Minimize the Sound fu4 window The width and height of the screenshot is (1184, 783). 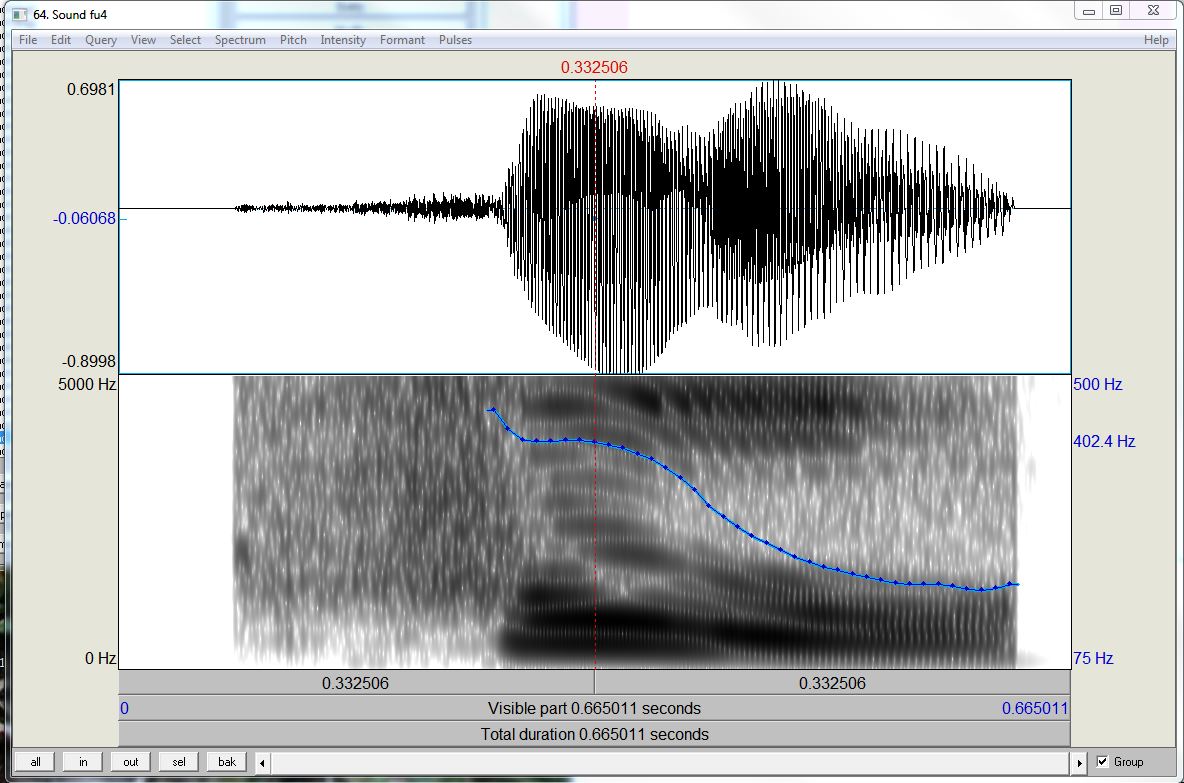pos(1089,11)
